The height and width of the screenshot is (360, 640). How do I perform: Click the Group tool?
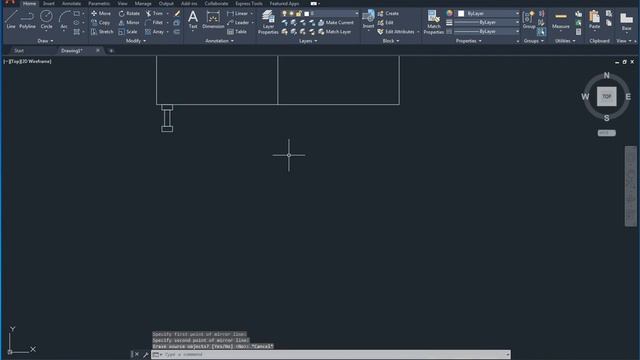click(529, 20)
